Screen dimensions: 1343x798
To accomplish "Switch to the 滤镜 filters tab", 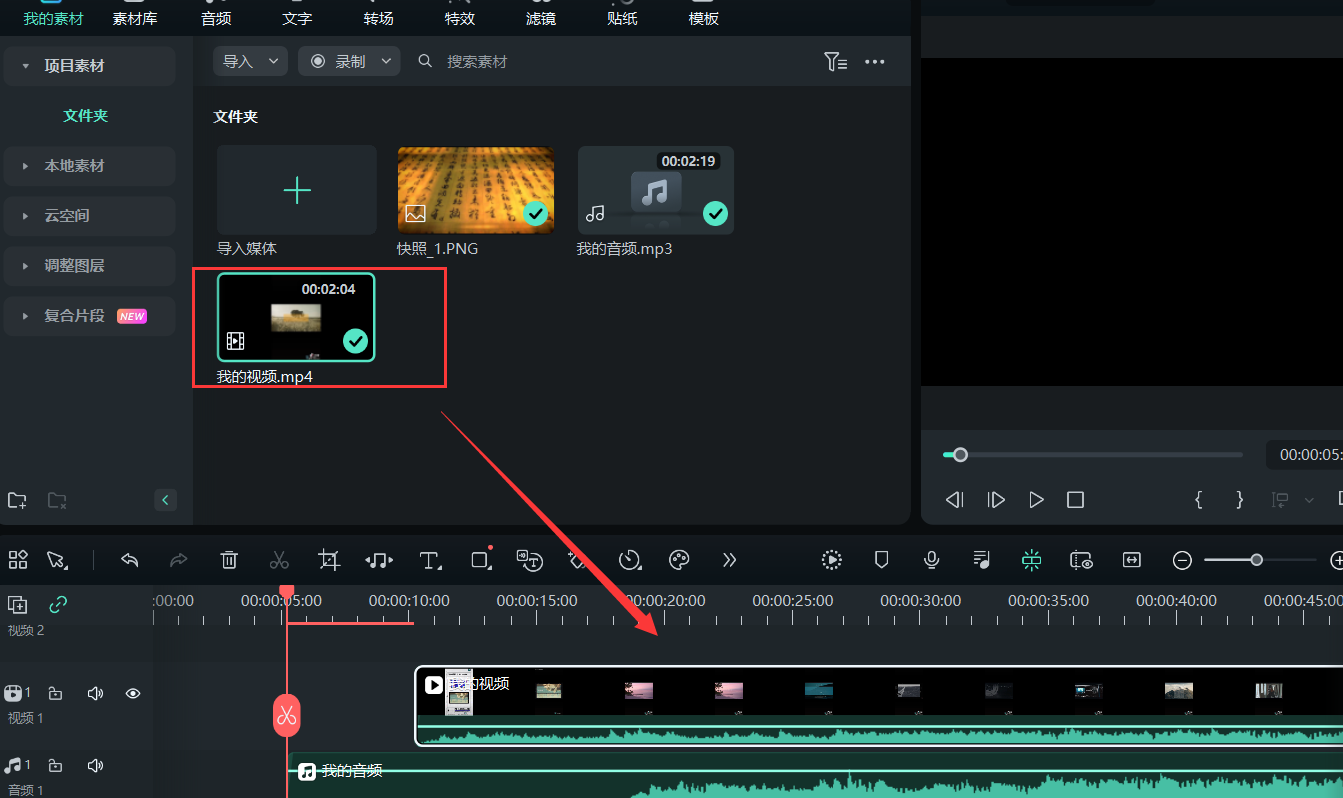I will [x=541, y=18].
